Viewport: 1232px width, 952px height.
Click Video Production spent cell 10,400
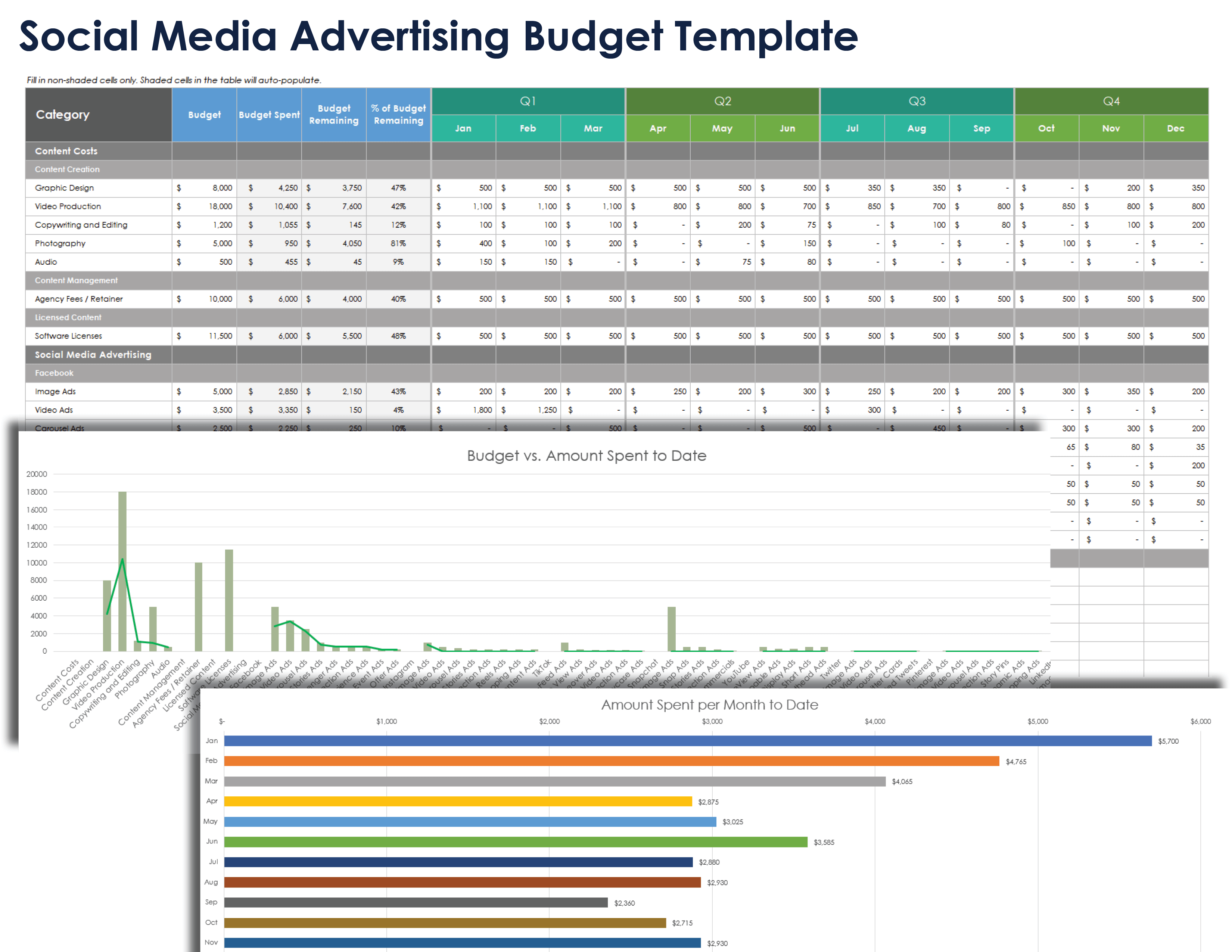pos(269,206)
